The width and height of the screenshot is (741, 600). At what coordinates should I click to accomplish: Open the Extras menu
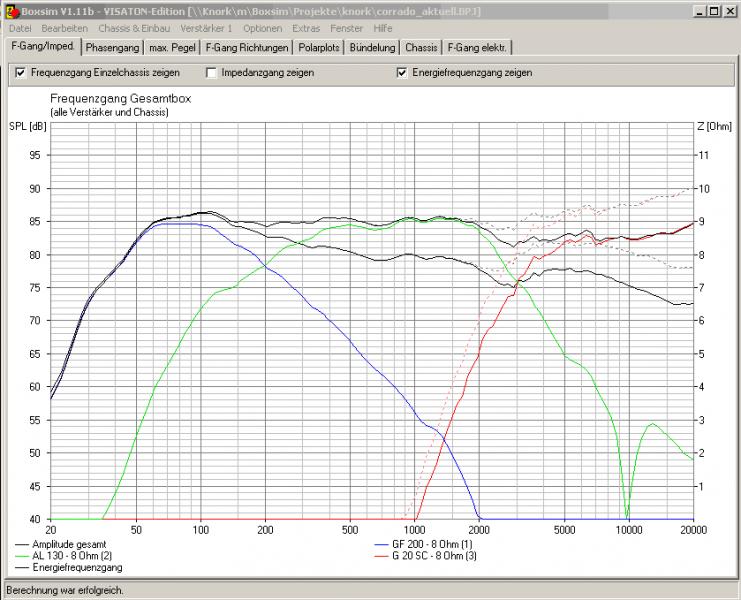pos(307,28)
